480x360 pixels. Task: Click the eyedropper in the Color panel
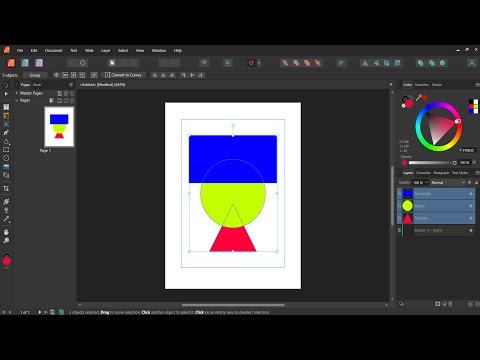pos(419,97)
